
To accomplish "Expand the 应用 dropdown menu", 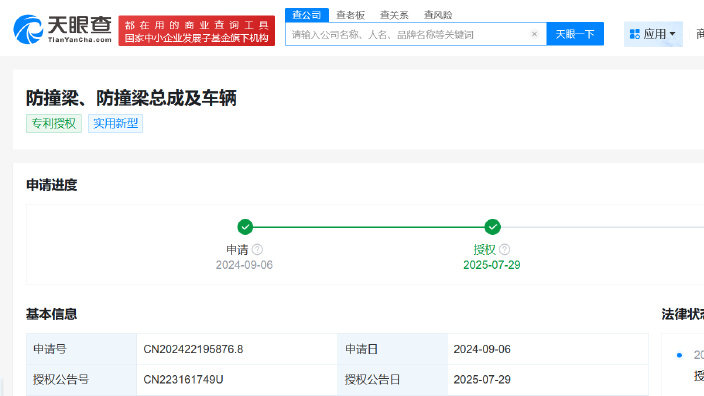I will tap(653, 34).
